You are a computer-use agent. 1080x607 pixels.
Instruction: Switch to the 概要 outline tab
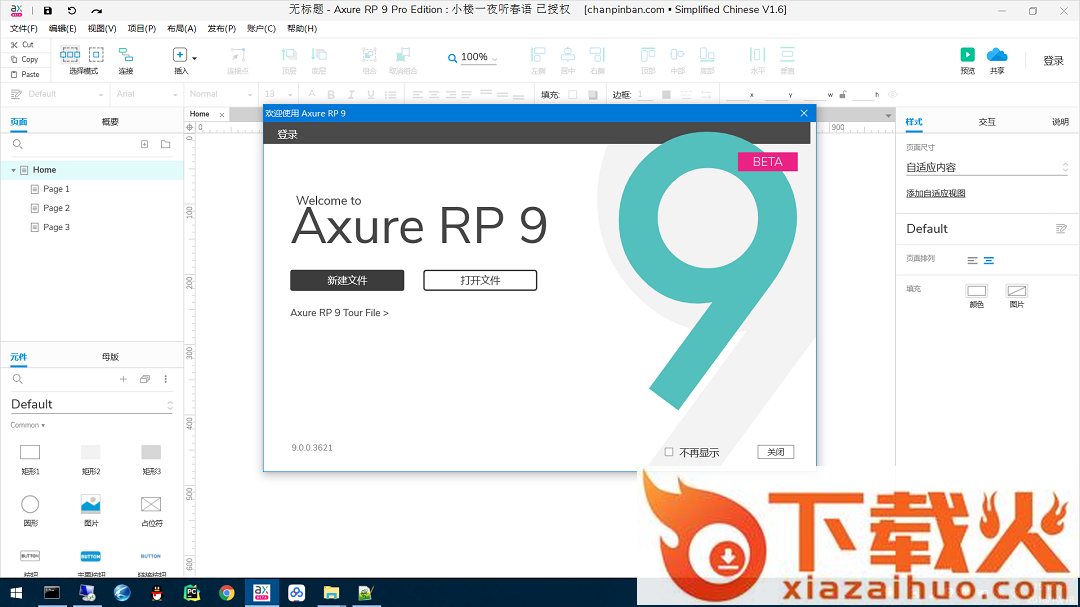(110, 122)
